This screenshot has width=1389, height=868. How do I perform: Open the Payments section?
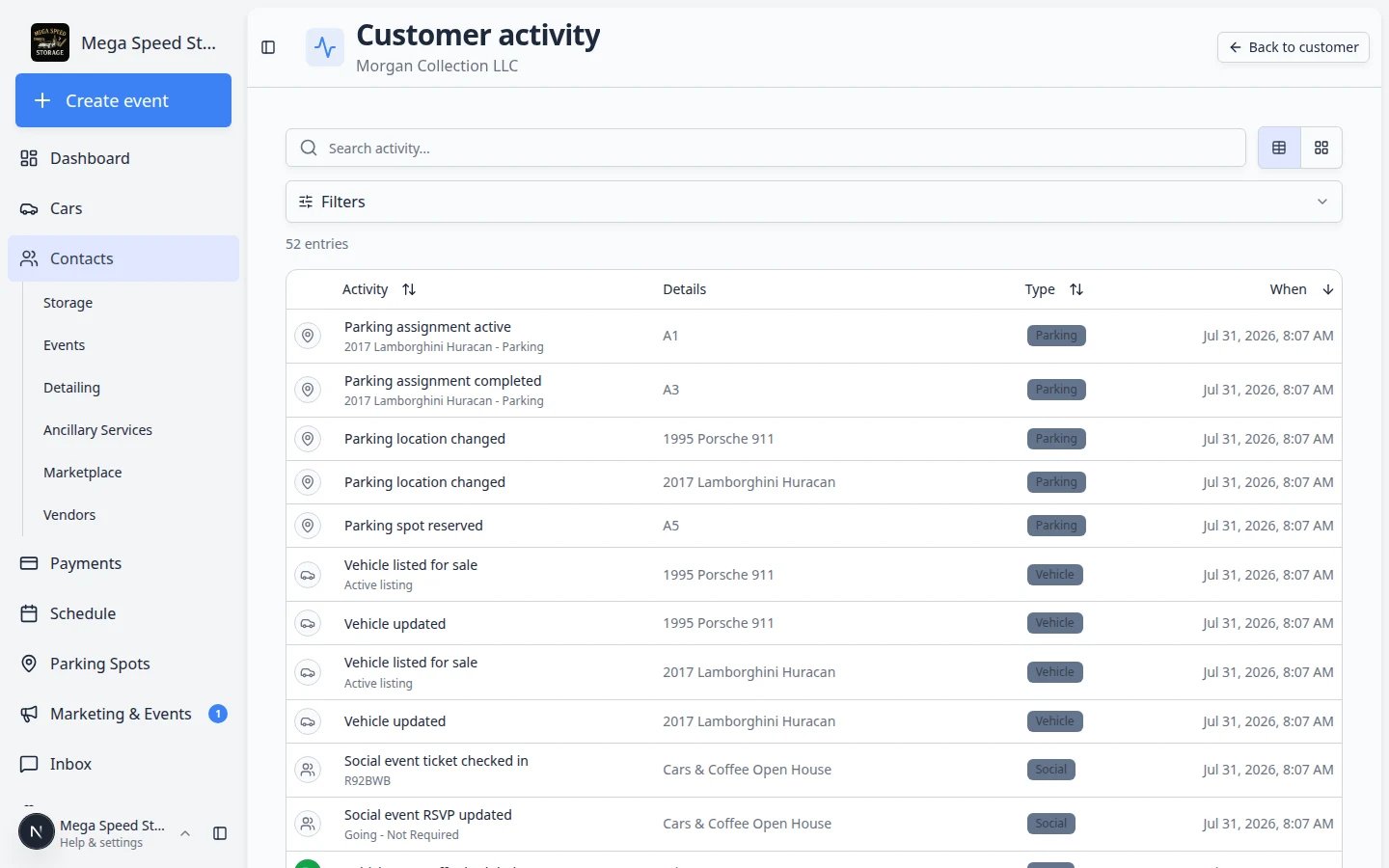pos(123,563)
